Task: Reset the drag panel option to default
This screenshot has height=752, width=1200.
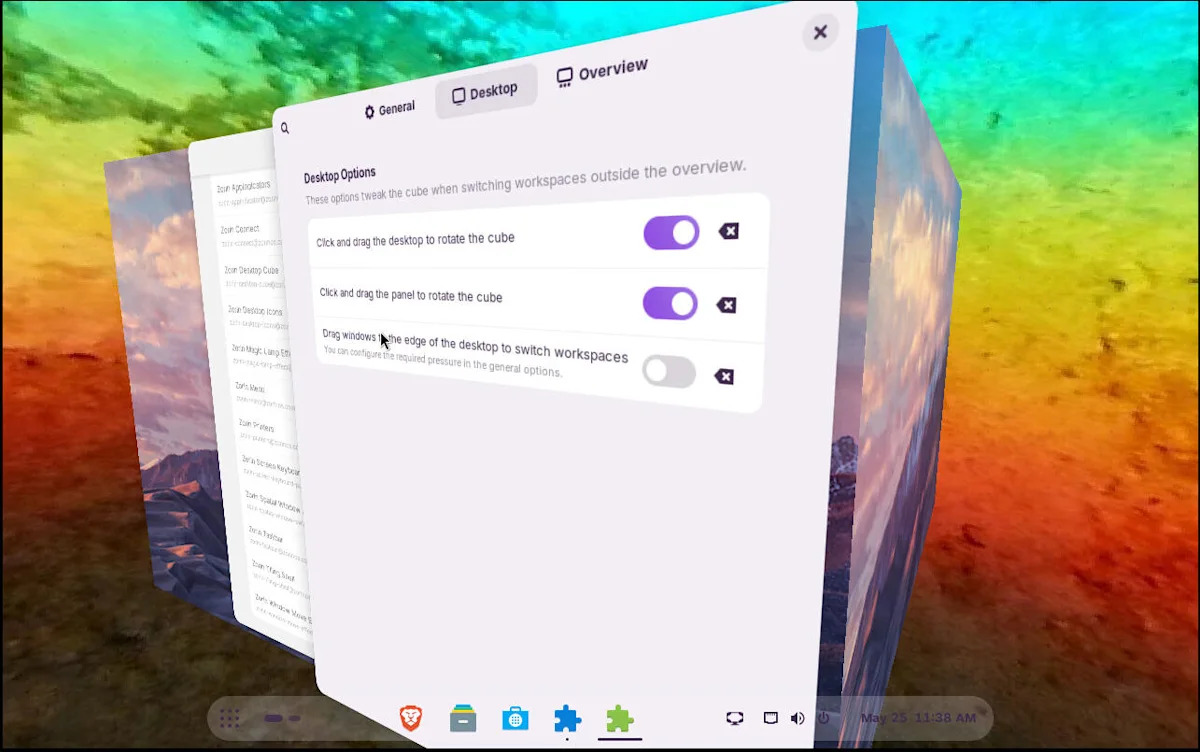Action: tap(727, 305)
